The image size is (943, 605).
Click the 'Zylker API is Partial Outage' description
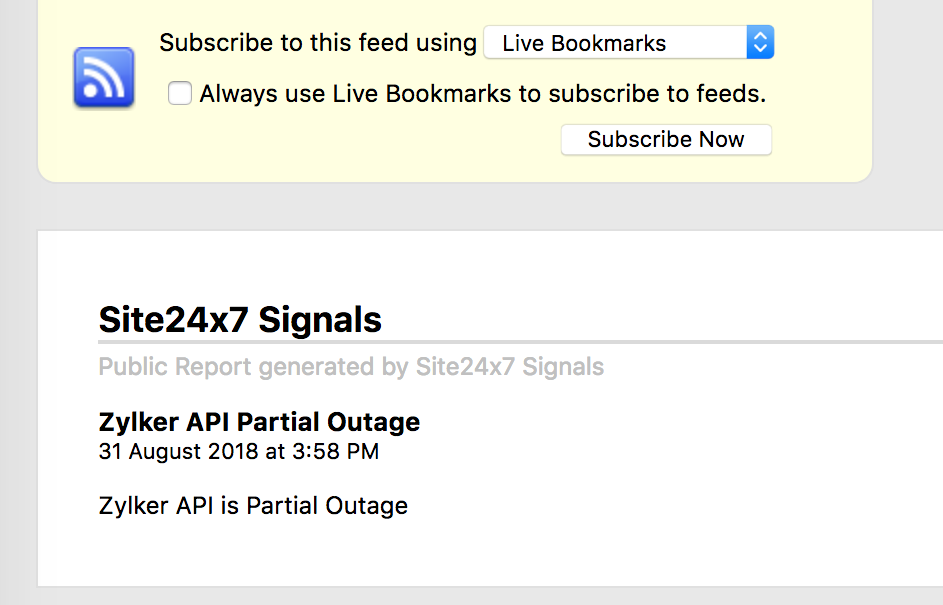click(x=253, y=506)
